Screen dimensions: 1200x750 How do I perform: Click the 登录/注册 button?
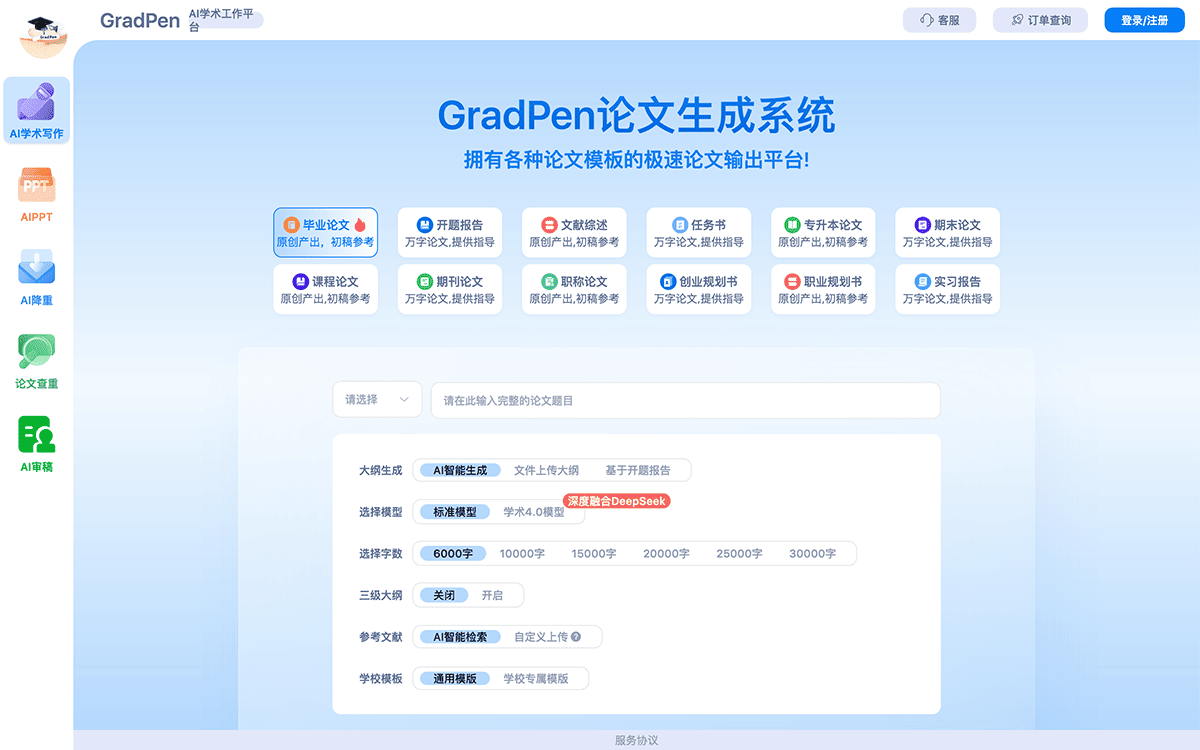(1144, 19)
